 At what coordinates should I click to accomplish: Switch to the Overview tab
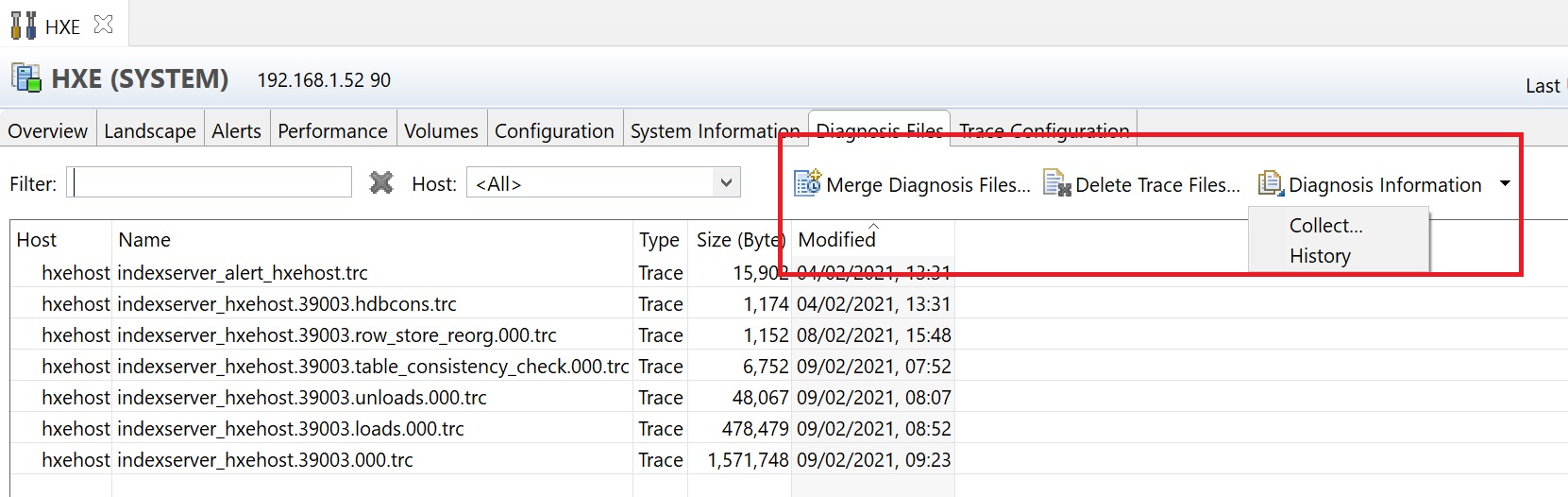tap(47, 130)
